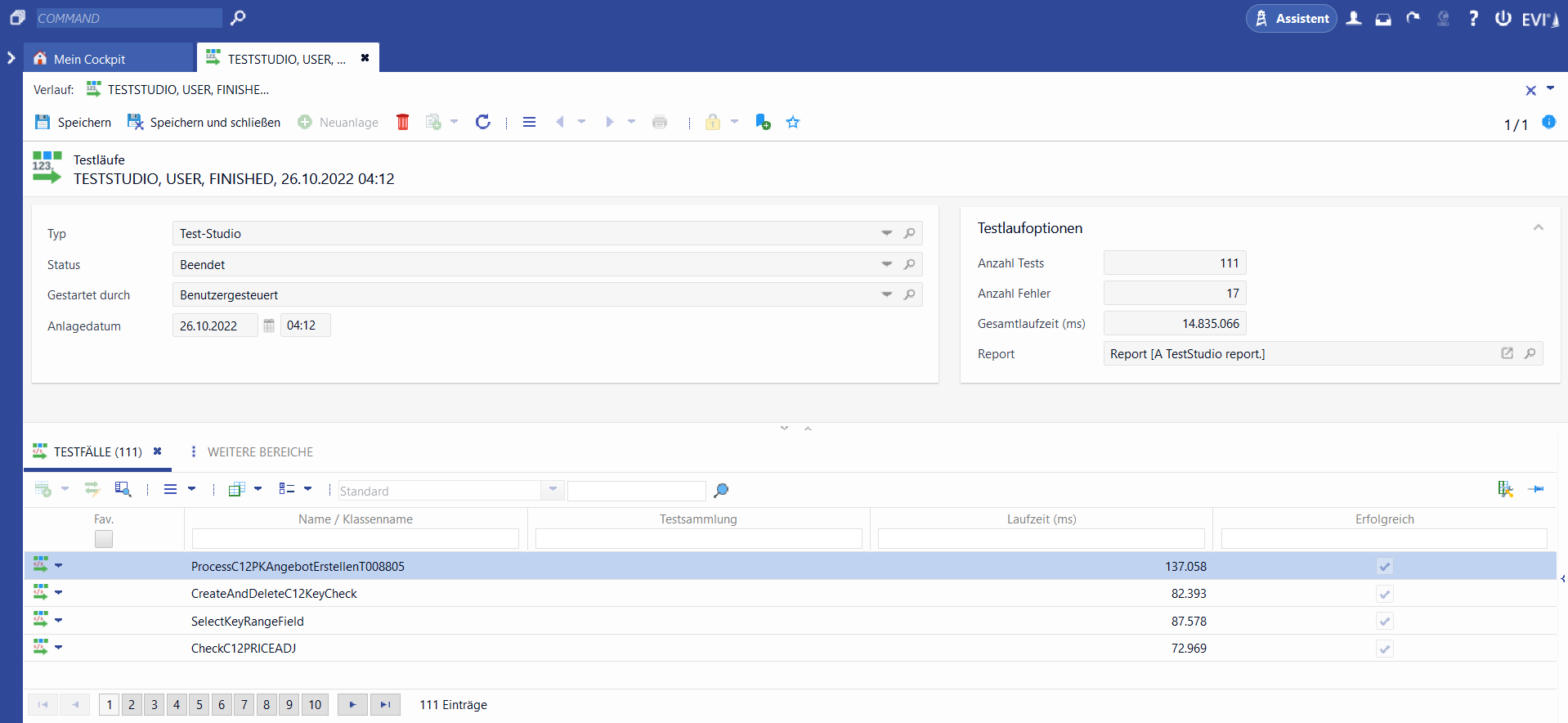
Task: Add test run to favorites star
Action: point(792,122)
